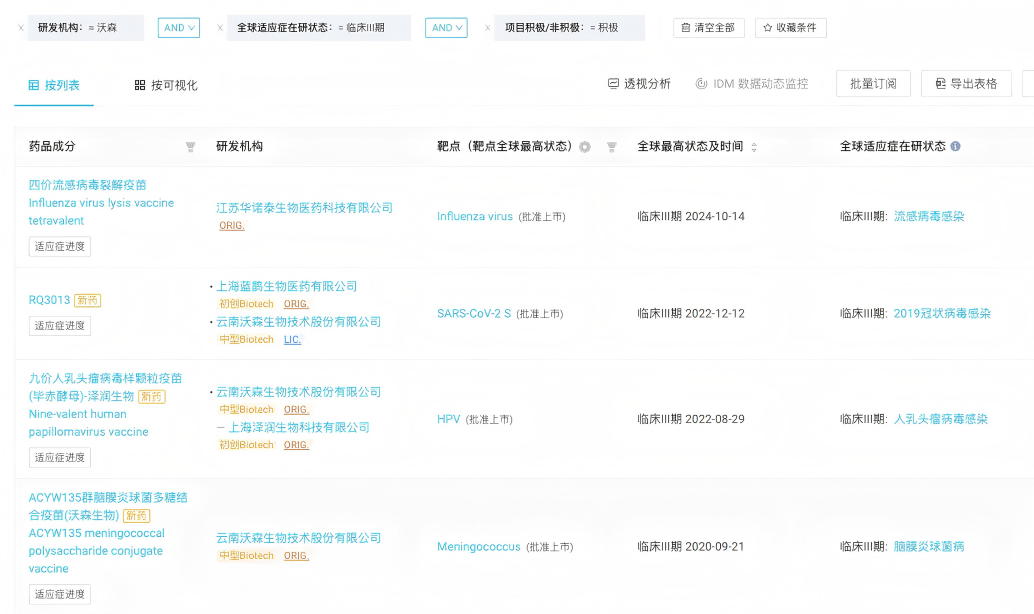
Task: Open 上海蓝鹊生物医药有限公司 link
Action: (286, 286)
